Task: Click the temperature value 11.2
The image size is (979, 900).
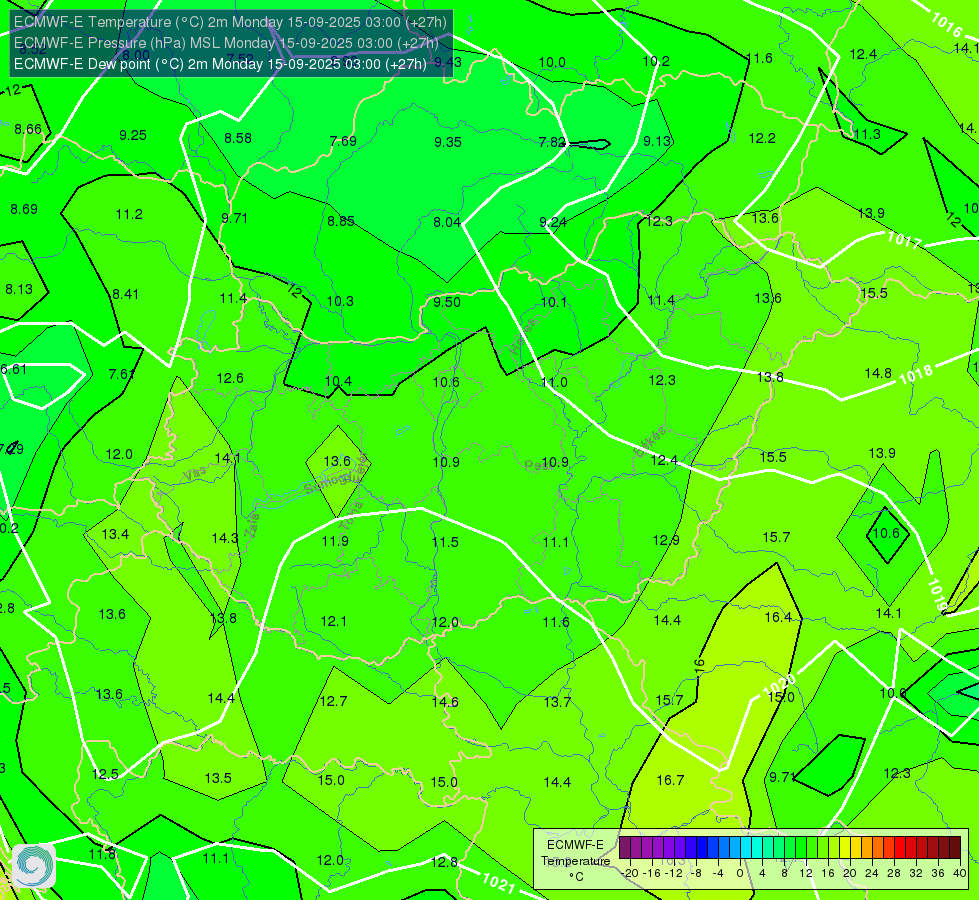Action: [x=129, y=215]
